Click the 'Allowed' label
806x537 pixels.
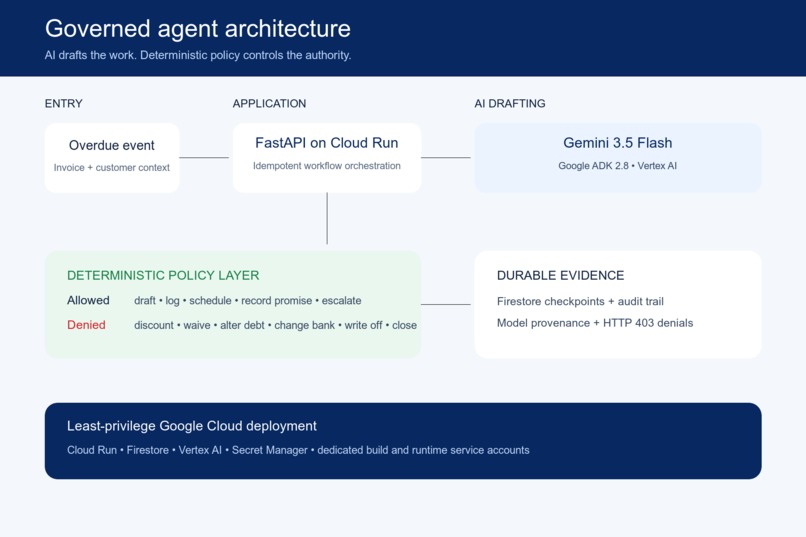click(x=88, y=301)
